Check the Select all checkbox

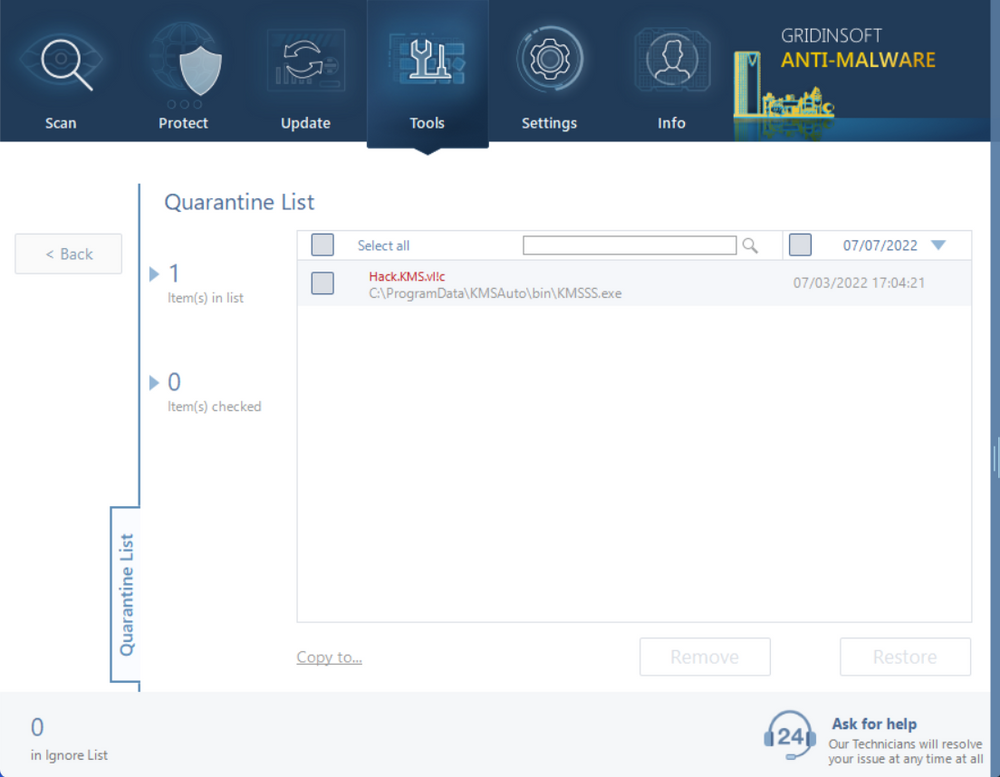point(323,246)
